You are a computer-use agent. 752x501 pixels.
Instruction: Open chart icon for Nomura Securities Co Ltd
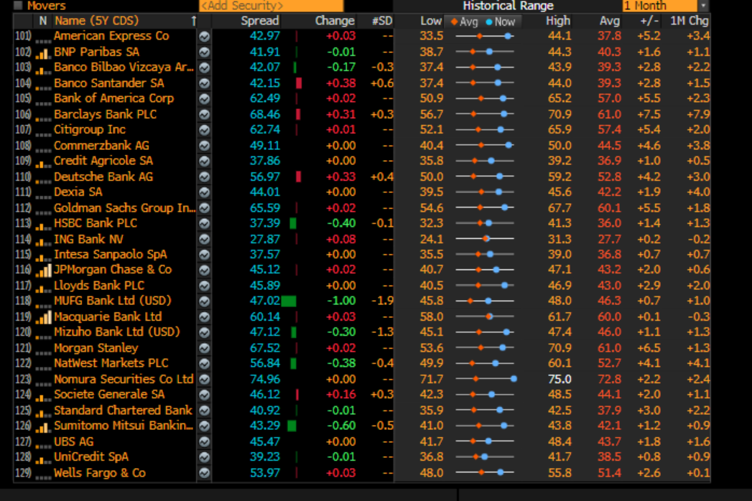coord(204,379)
